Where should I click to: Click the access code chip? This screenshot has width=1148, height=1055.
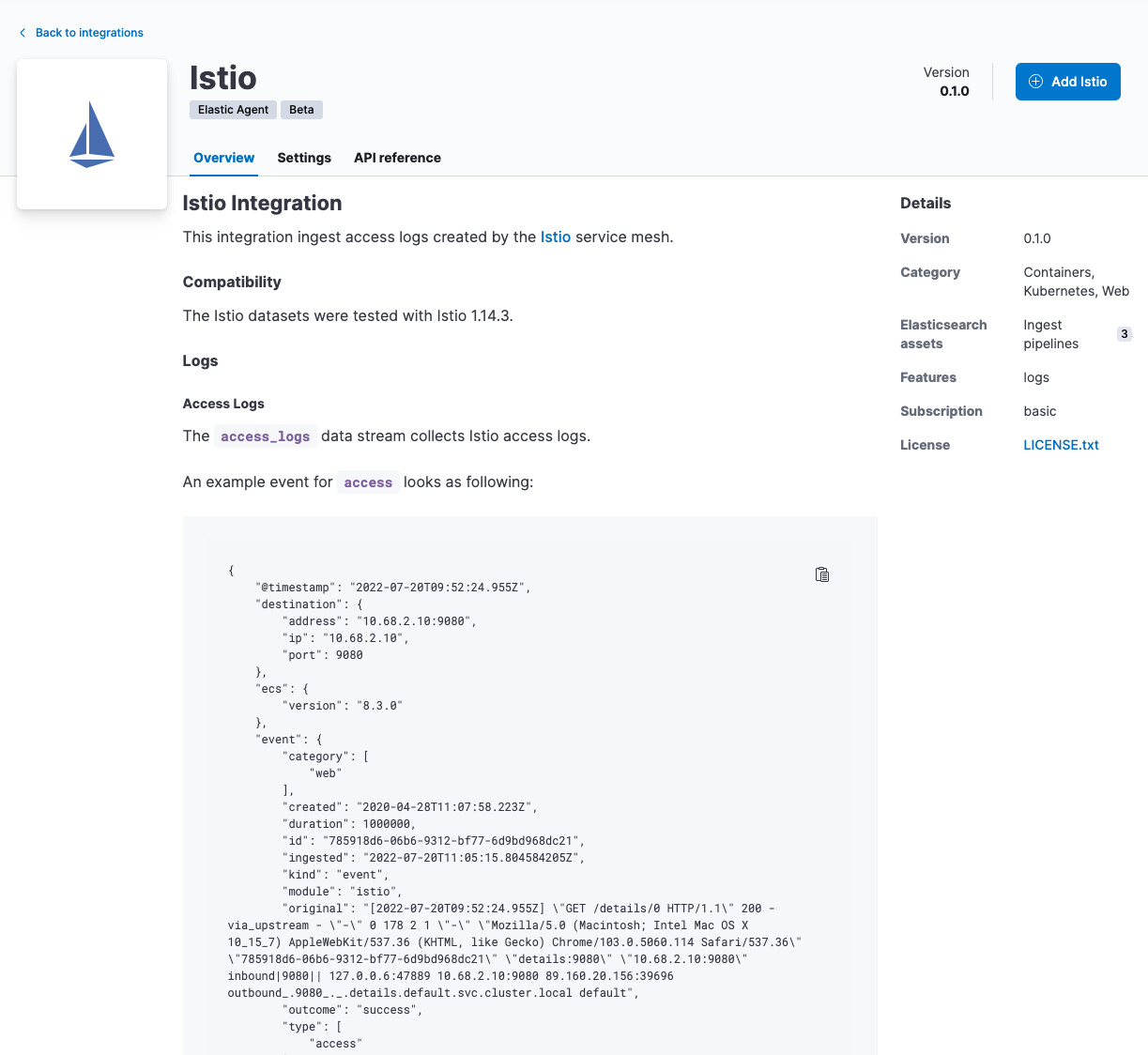click(368, 482)
